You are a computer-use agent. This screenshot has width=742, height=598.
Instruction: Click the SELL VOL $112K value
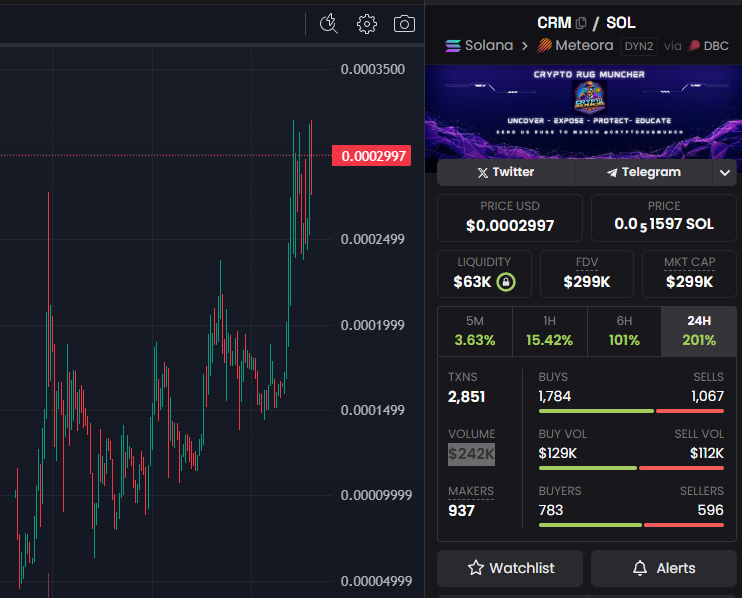pos(707,453)
